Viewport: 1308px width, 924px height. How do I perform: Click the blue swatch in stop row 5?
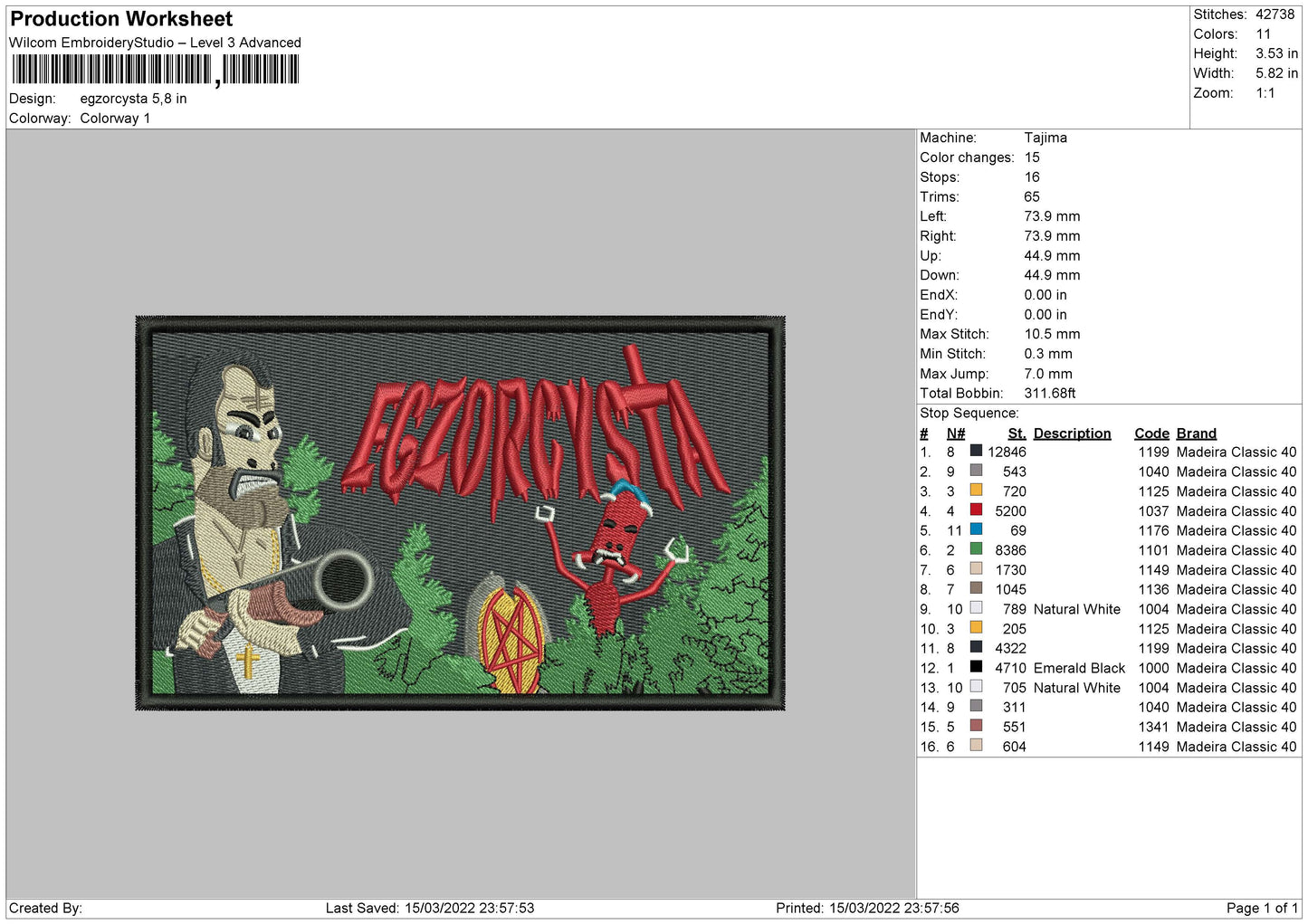[976, 529]
